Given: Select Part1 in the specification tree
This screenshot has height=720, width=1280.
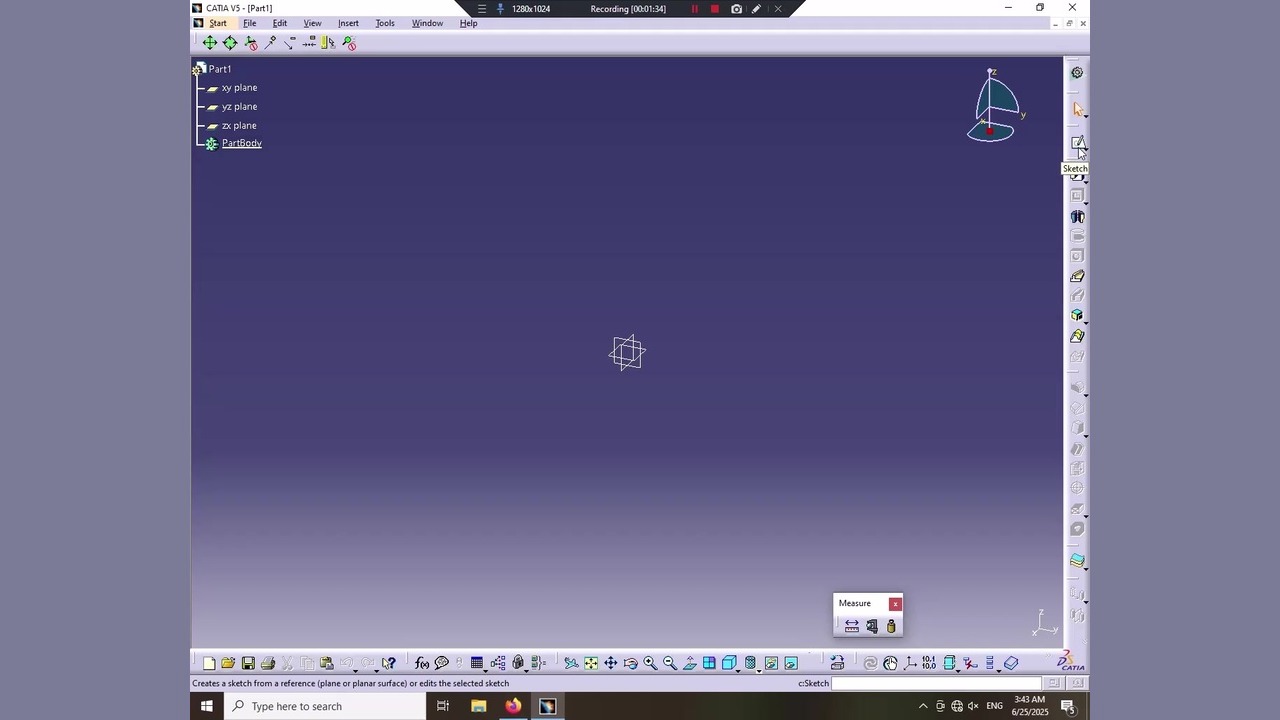Looking at the screenshot, I should (x=220, y=69).
